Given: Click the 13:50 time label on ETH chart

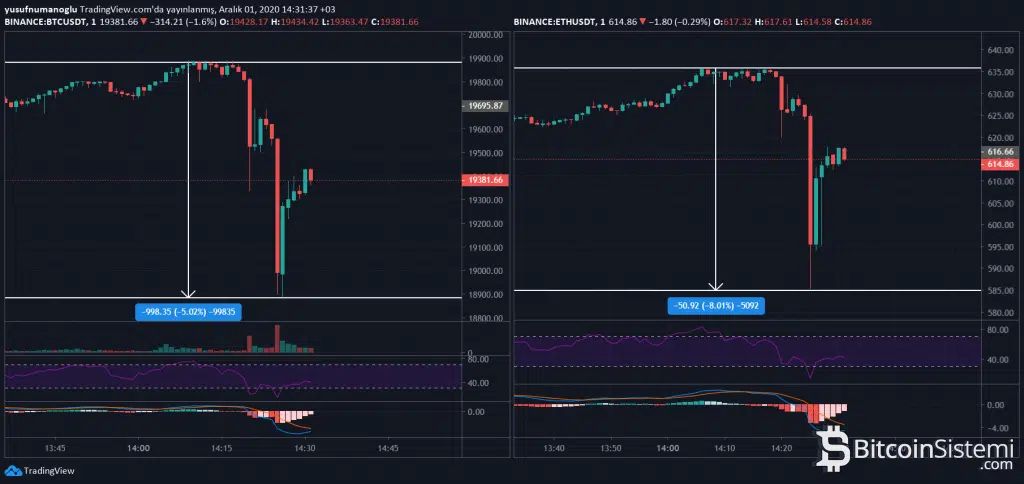Looking at the screenshot, I should (611, 448).
